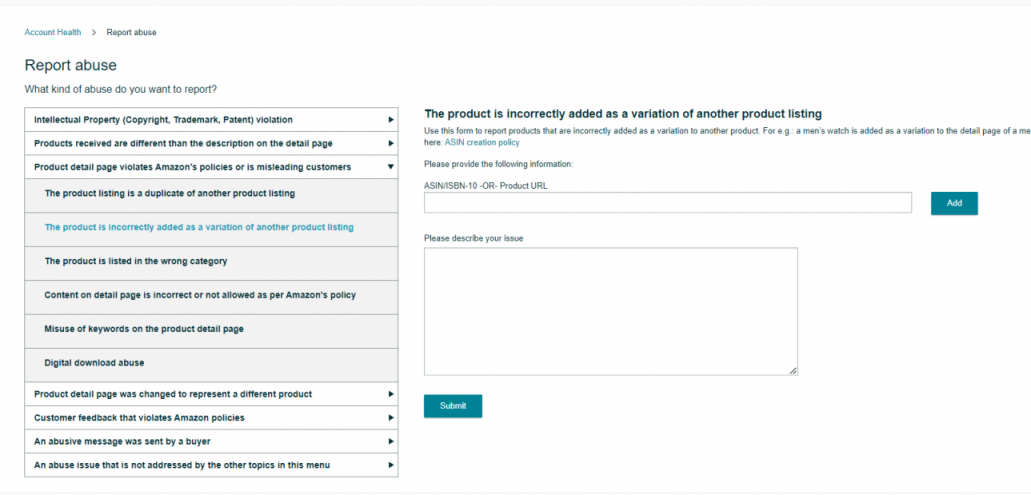The image size is (1031, 495).
Task: Focus the ASIN/ISBN-10 or Product URL field
Action: click(667, 203)
